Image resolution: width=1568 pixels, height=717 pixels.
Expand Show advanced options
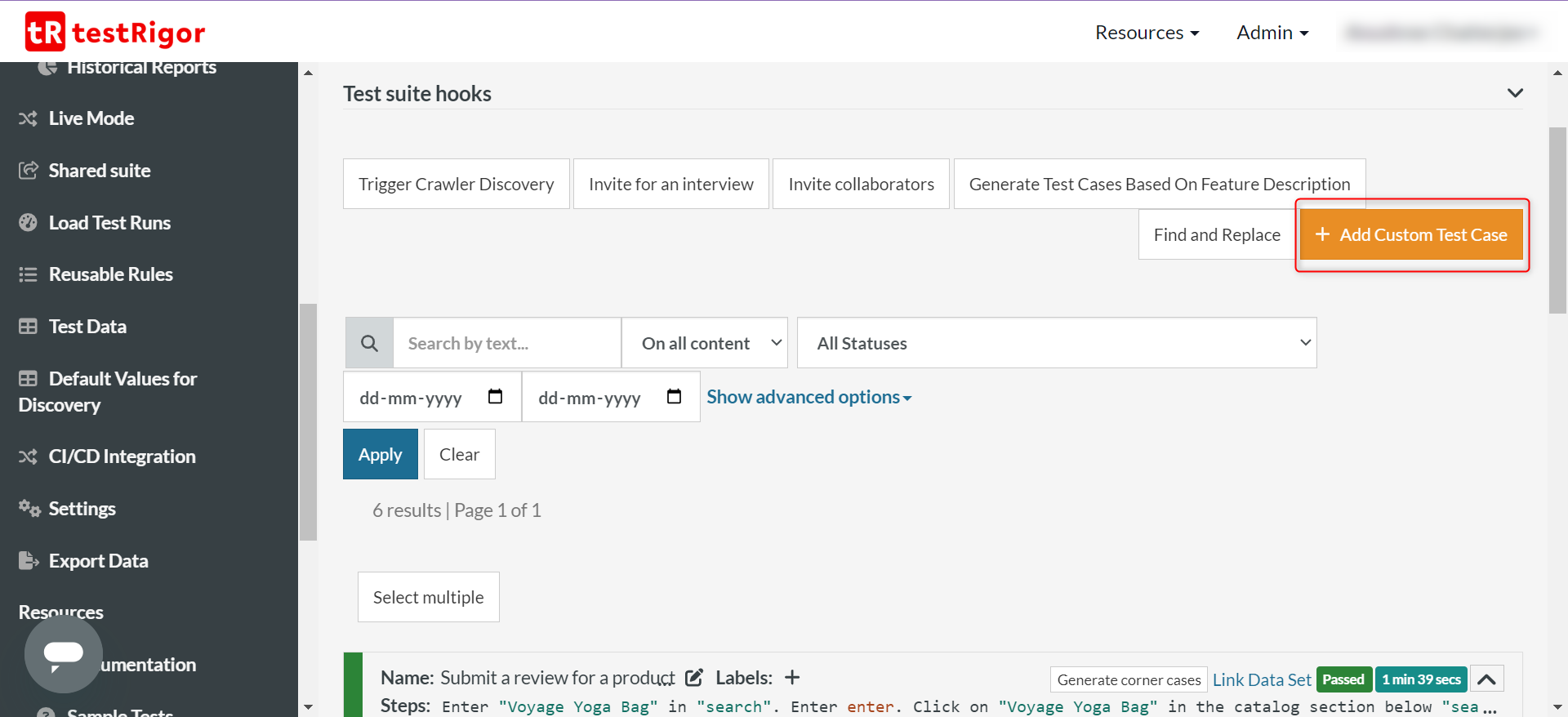[808, 397]
